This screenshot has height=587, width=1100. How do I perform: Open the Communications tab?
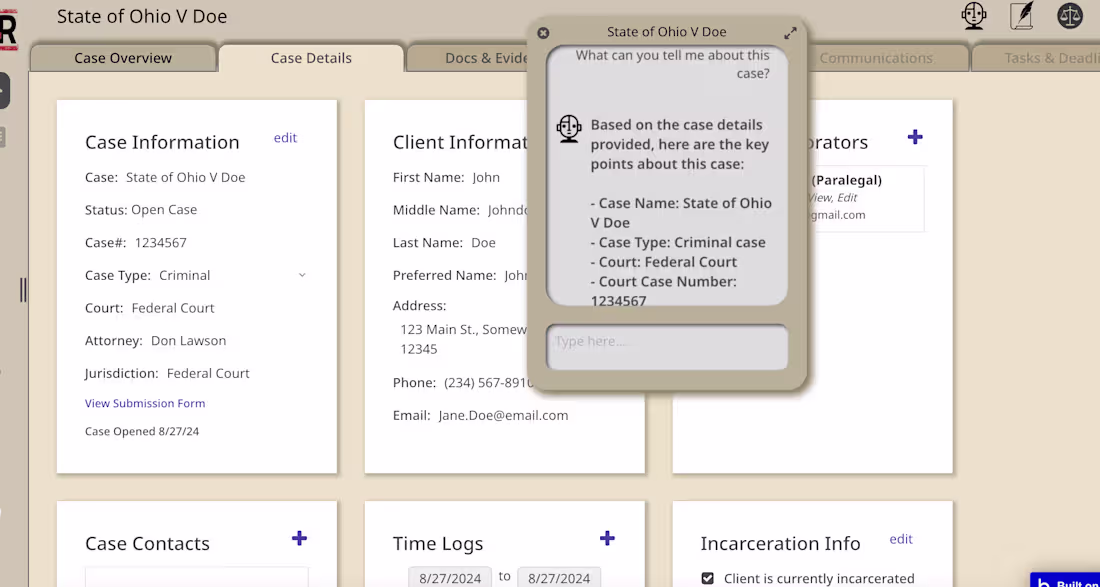(x=876, y=58)
